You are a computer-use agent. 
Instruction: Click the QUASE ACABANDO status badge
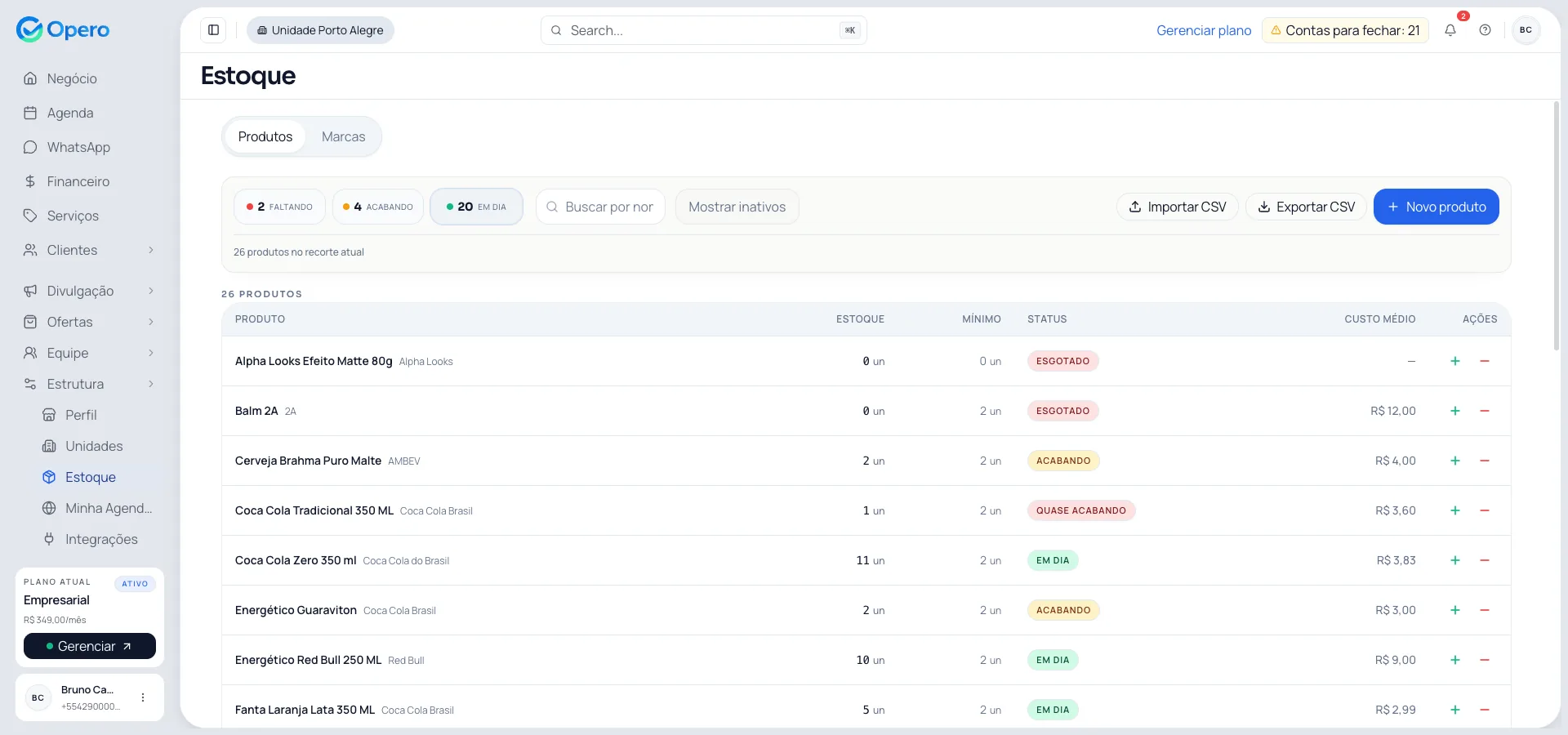[x=1081, y=510]
